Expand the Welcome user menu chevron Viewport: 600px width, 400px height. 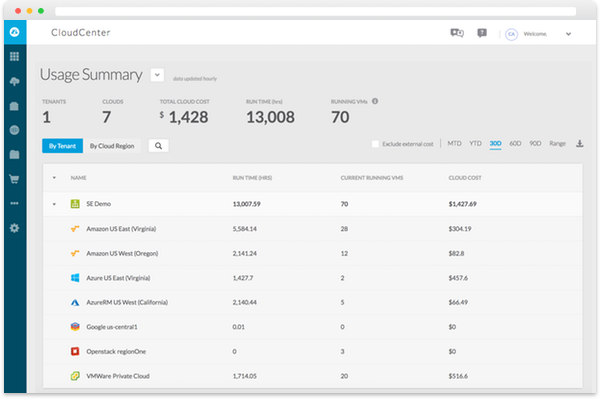569,34
